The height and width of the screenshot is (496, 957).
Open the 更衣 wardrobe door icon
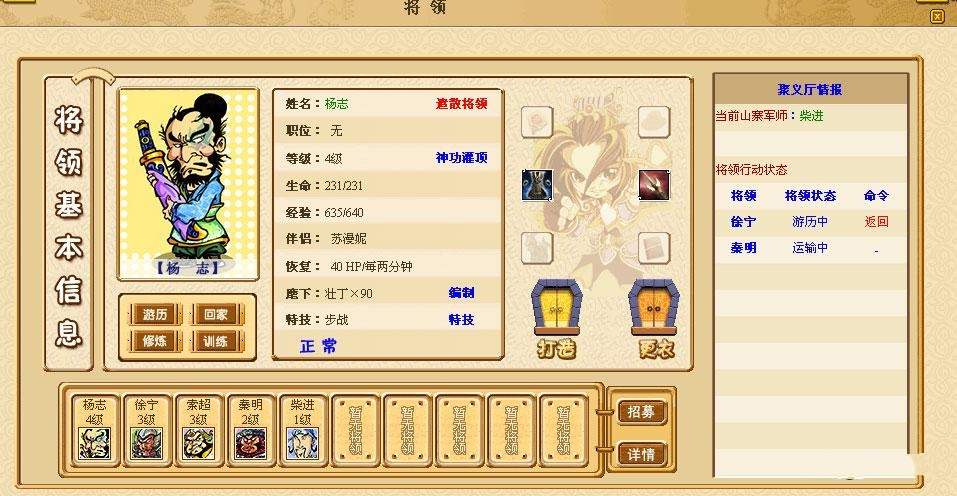654,318
